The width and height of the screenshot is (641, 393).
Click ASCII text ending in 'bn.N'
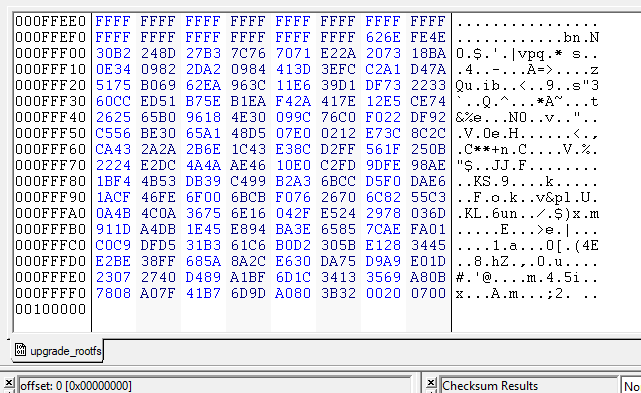click(x=527, y=38)
